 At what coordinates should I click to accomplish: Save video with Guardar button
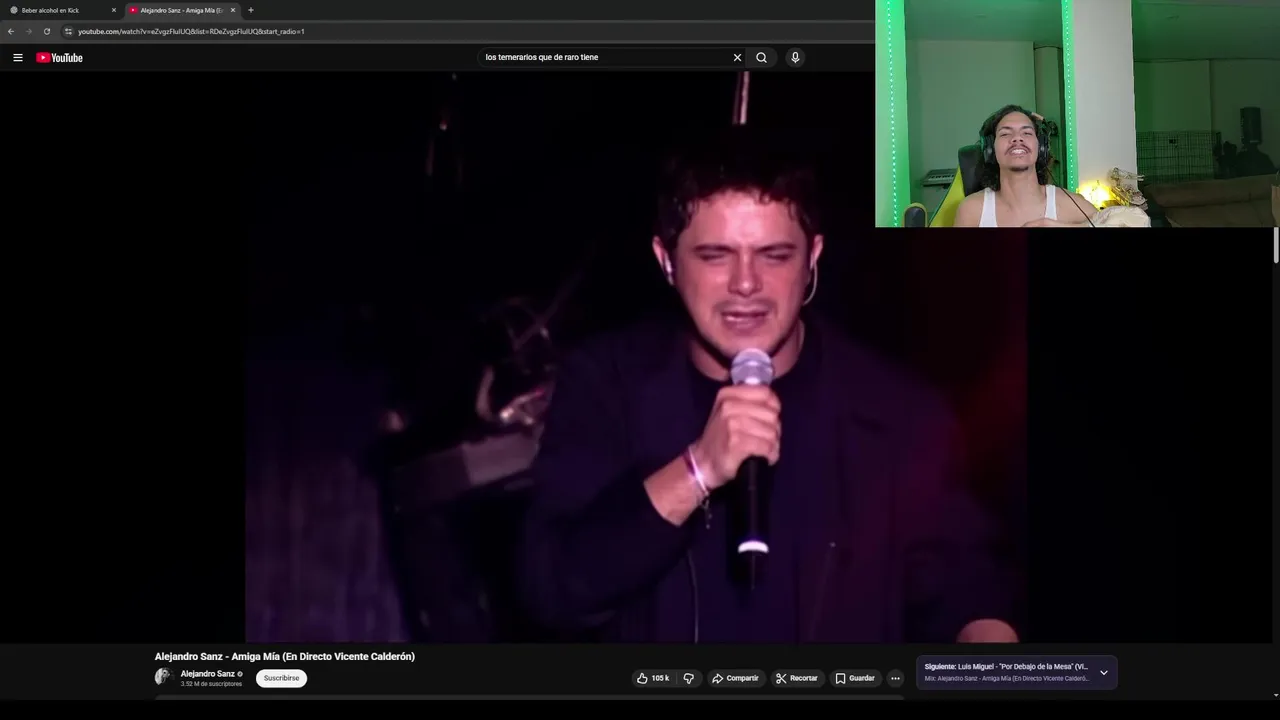(855, 678)
